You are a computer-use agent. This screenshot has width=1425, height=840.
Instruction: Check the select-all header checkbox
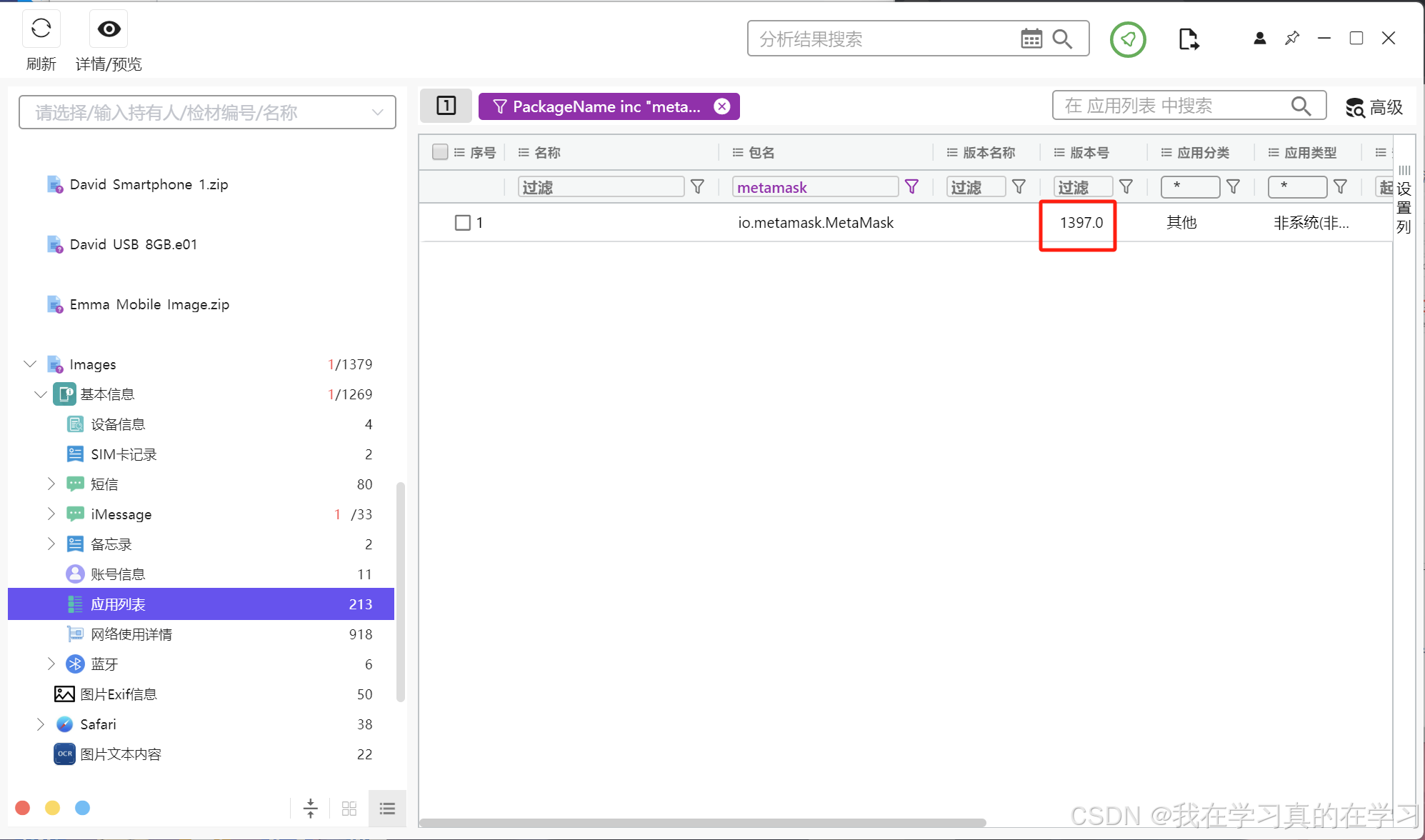point(440,152)
